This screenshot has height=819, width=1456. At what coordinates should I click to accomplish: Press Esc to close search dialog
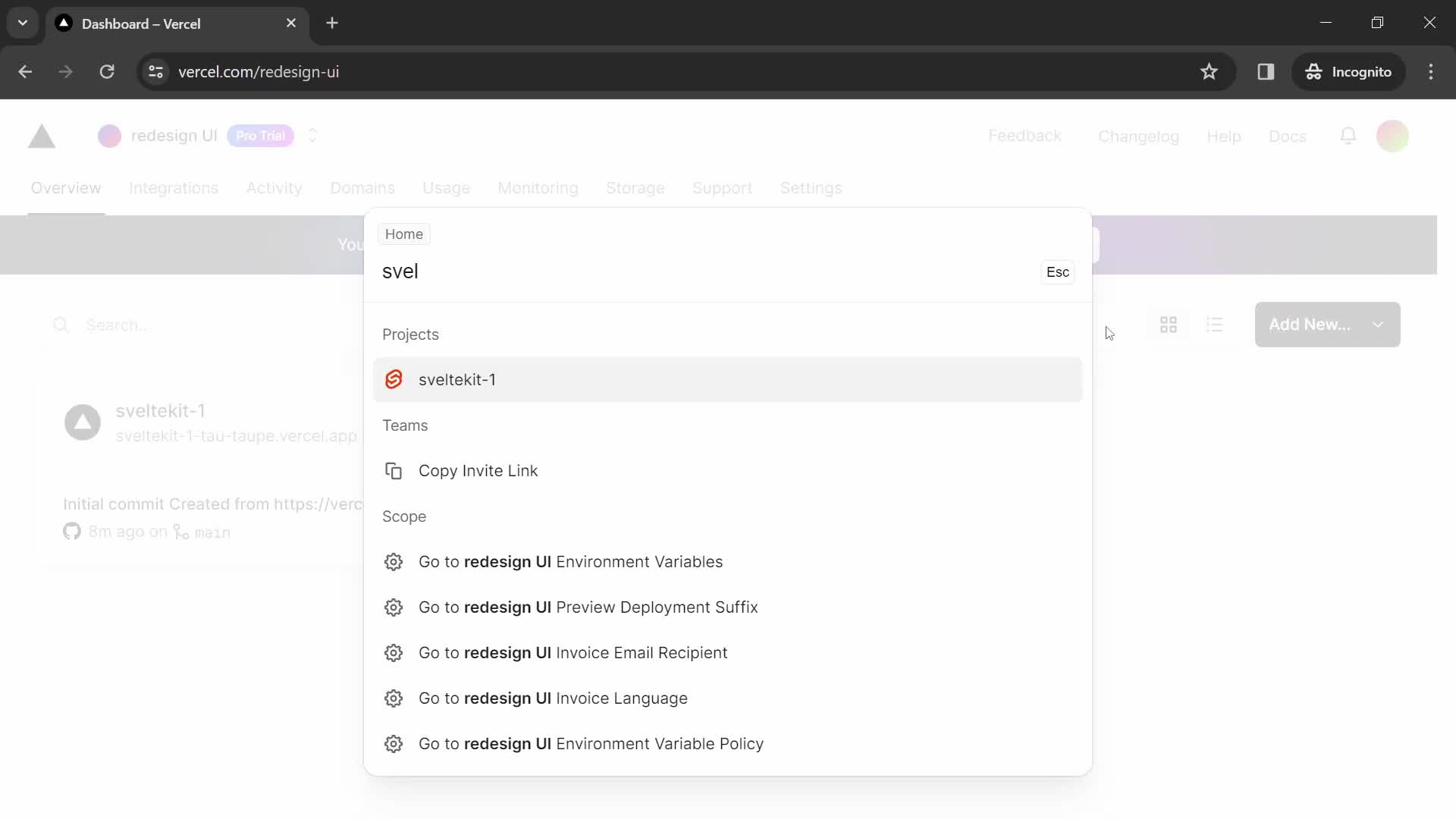1058,272
